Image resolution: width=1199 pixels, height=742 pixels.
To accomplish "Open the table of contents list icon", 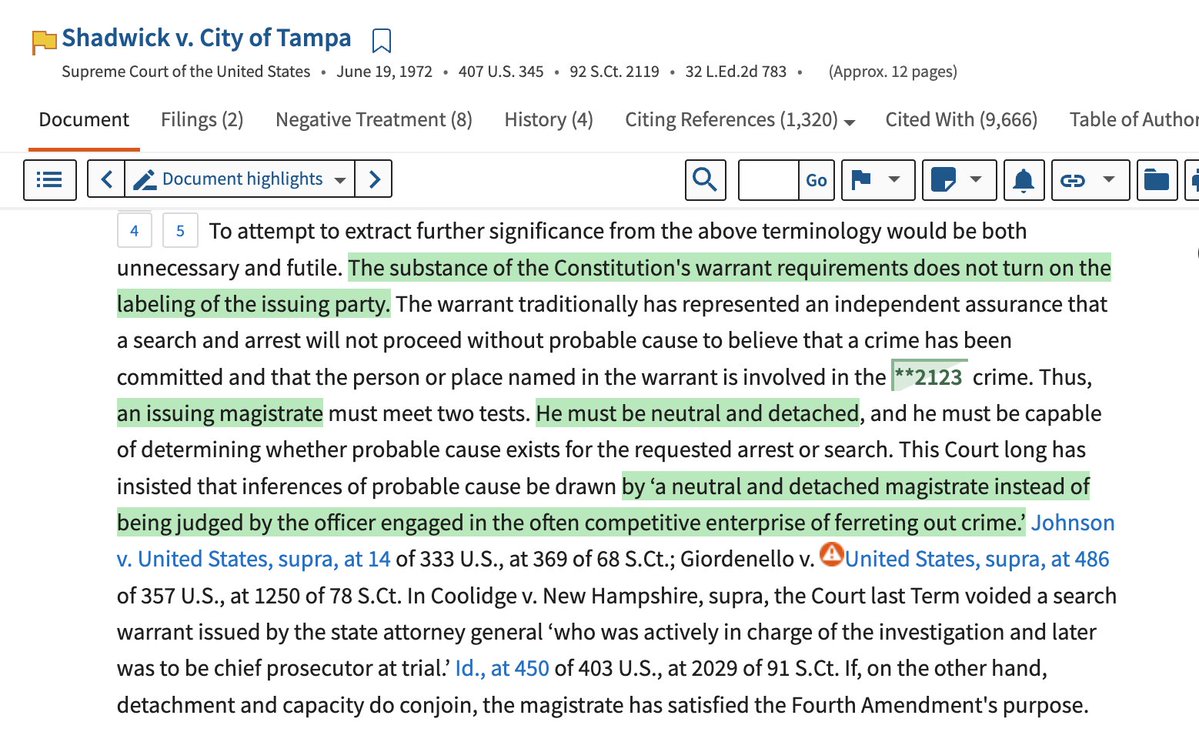I will pyautogui.click(x=50, y=179).
